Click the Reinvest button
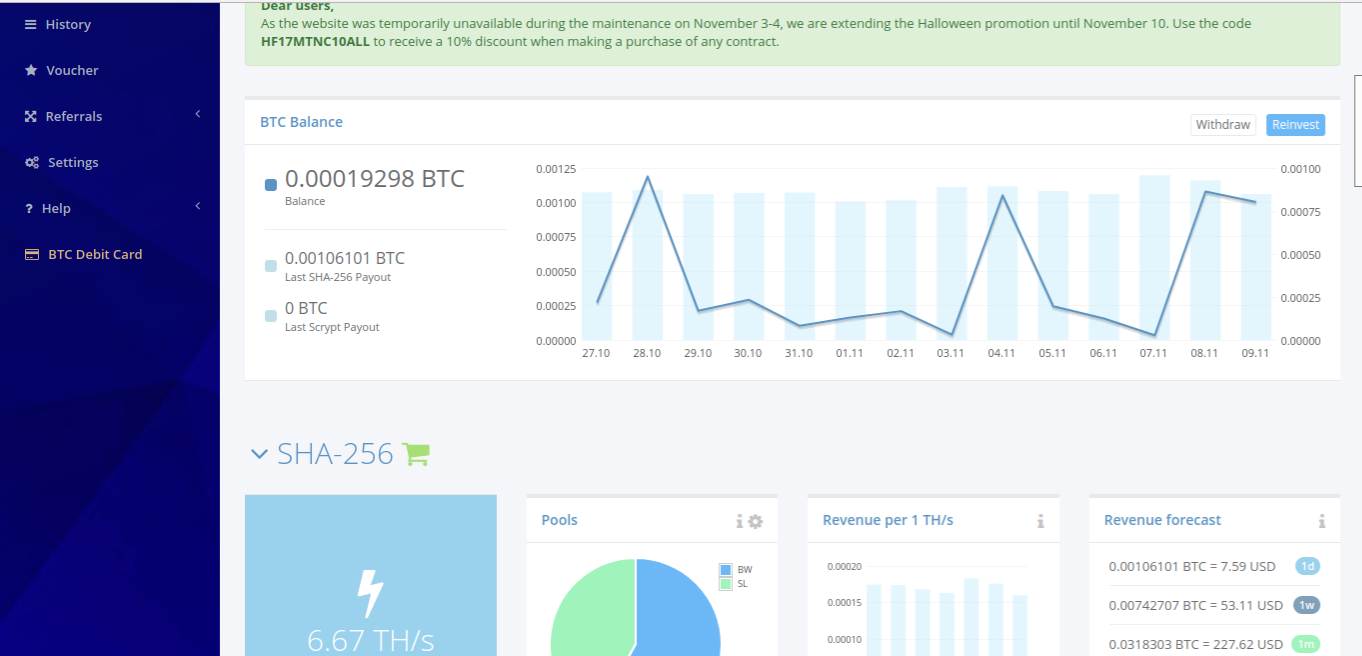Viewport: 1362px width, 656px height. pyautogui.click(x=1296, y=125)
